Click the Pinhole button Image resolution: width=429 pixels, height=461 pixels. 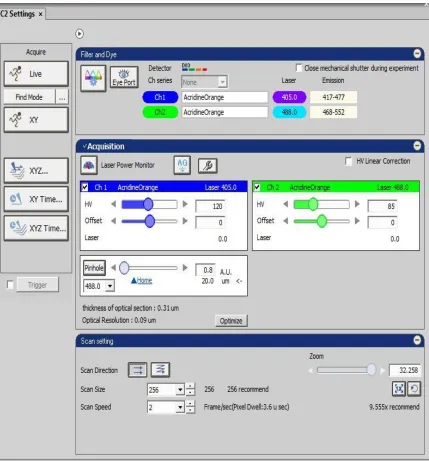coord(94,268)
